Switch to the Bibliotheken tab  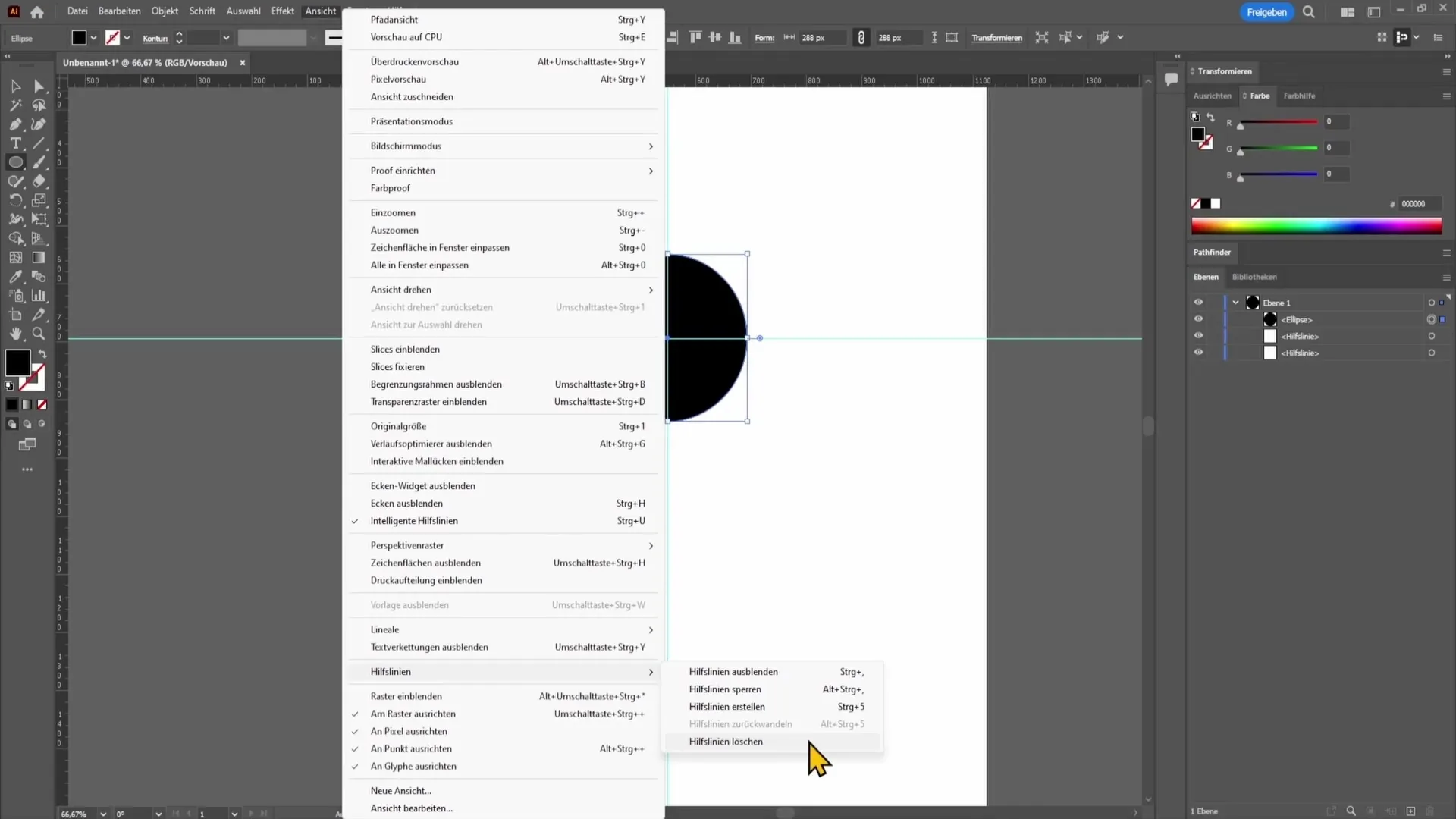1254,277
